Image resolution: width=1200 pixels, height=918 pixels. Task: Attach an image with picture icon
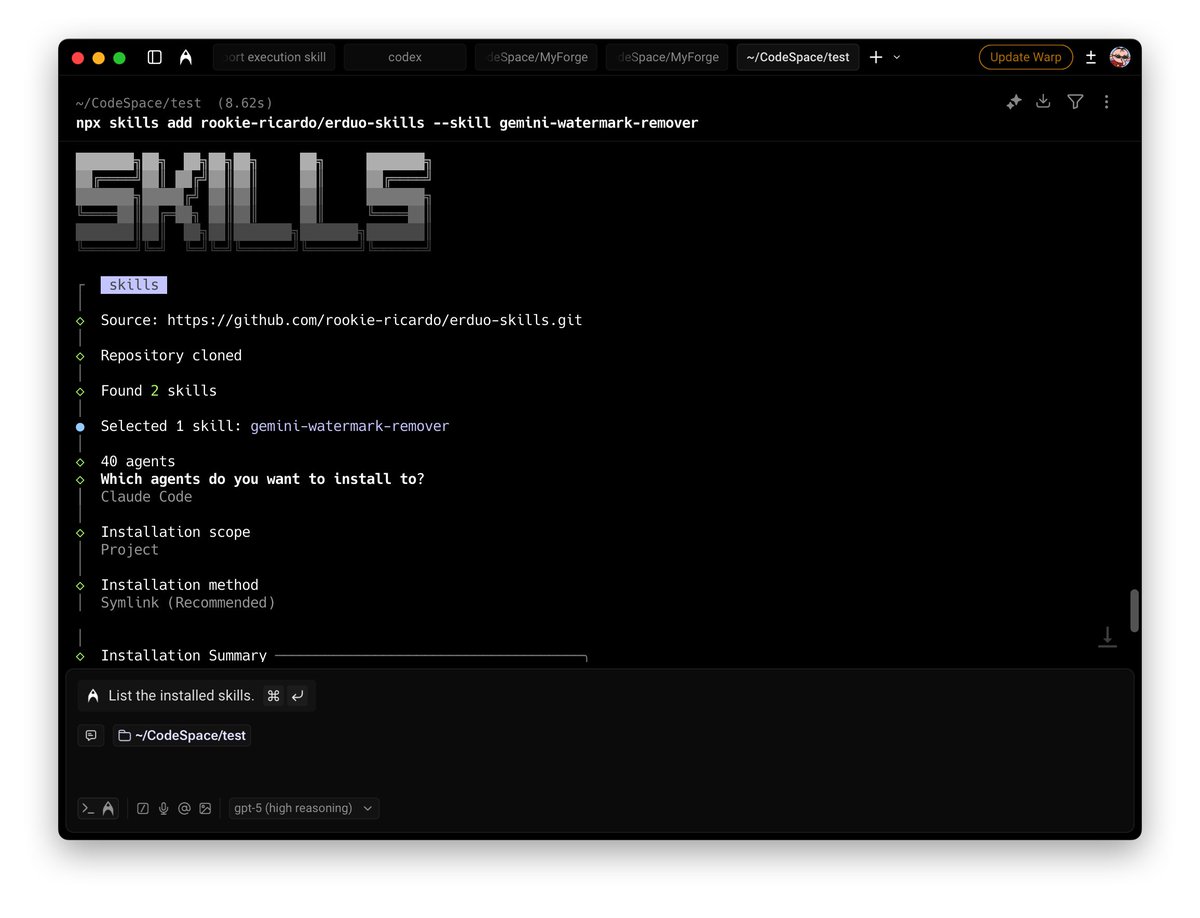pyautogui.click(x=205, y=808)
